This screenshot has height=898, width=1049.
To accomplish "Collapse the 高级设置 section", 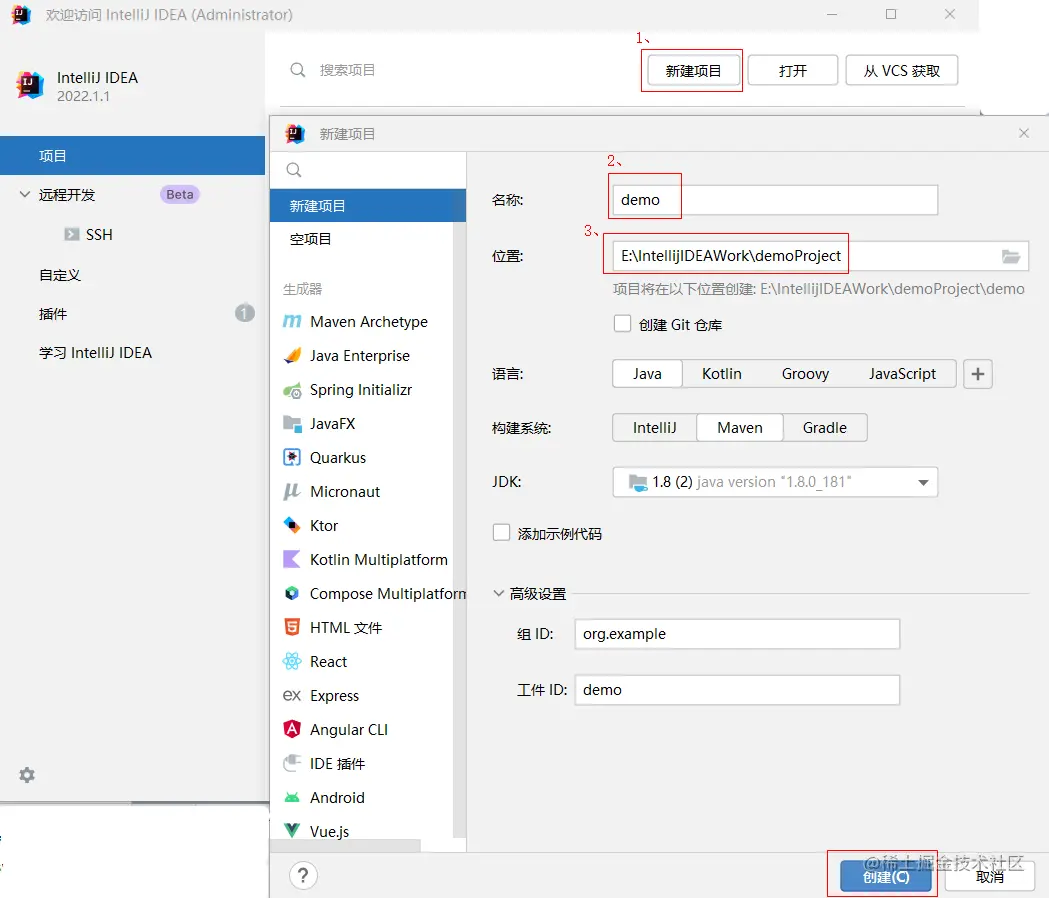I will point(498,594).
